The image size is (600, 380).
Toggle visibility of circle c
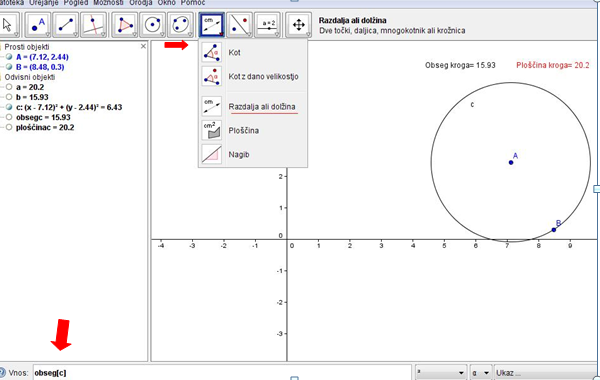9,107
